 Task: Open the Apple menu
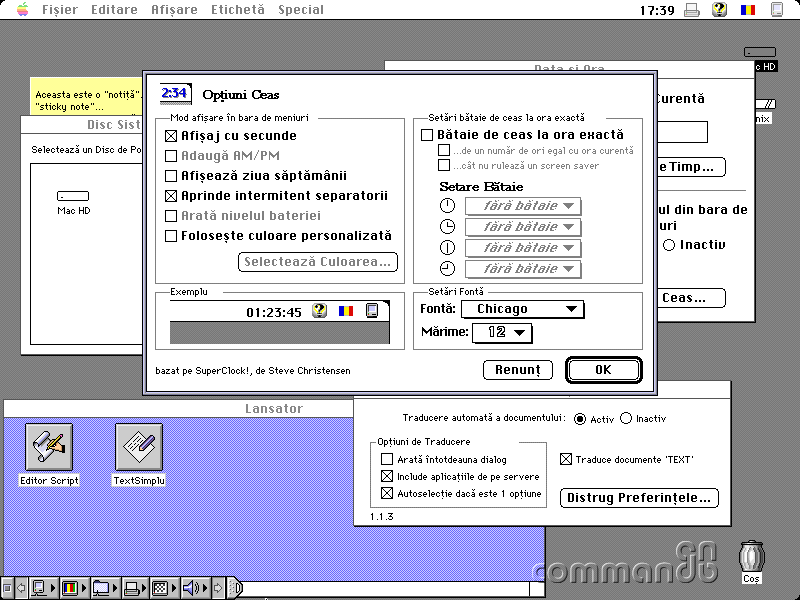(x=22, y=9)
